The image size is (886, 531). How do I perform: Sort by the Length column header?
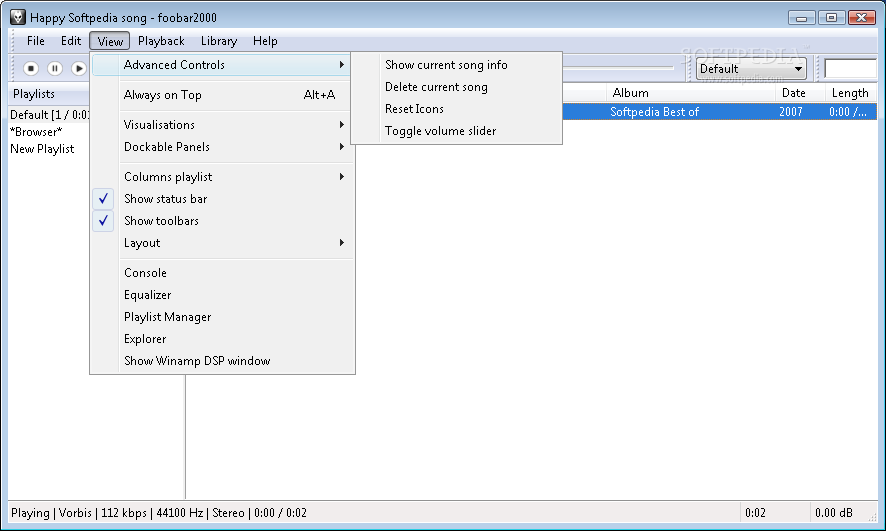click(x=850, y=93)
